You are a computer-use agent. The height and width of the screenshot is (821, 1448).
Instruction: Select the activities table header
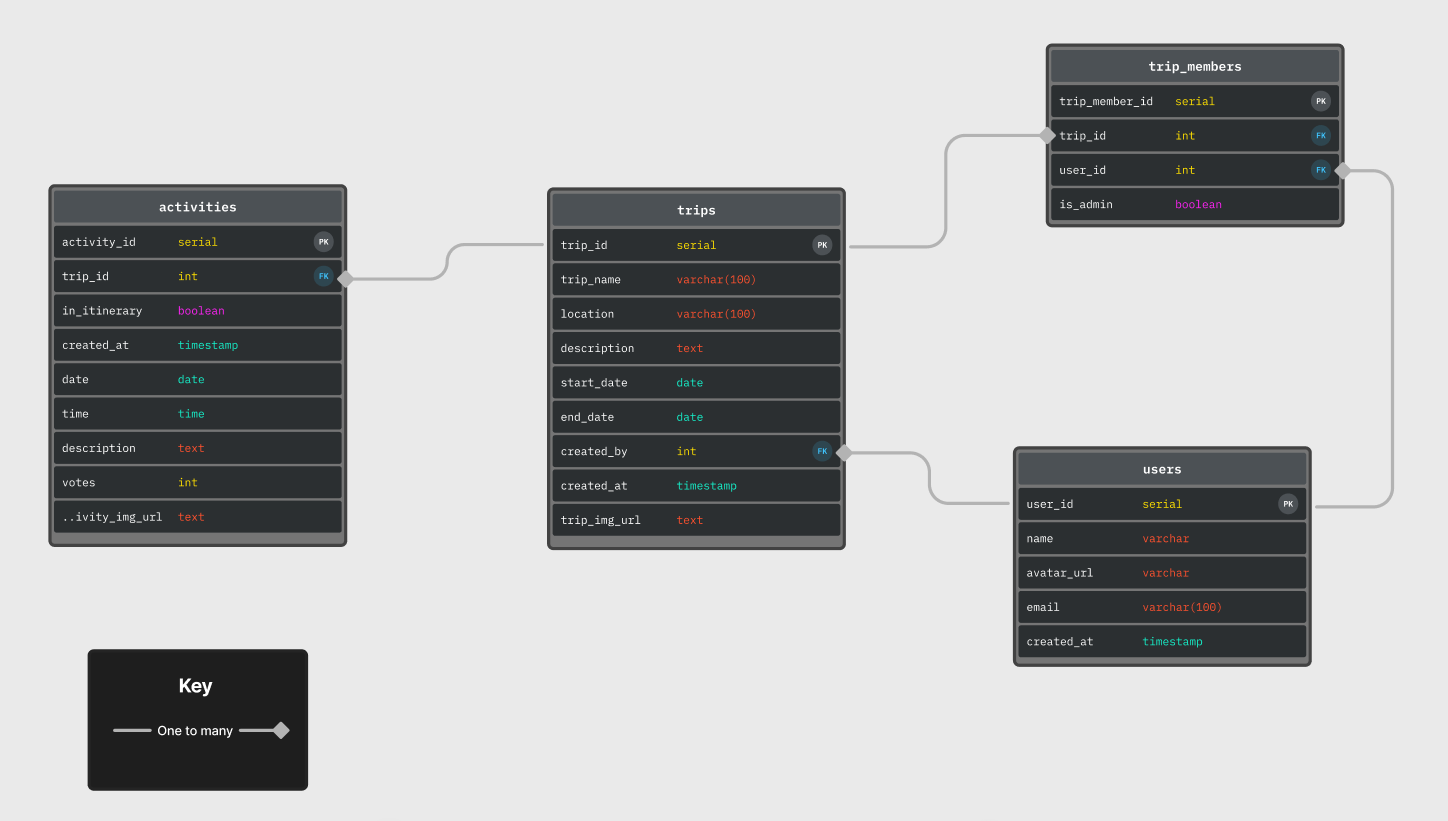pos(197,207)
